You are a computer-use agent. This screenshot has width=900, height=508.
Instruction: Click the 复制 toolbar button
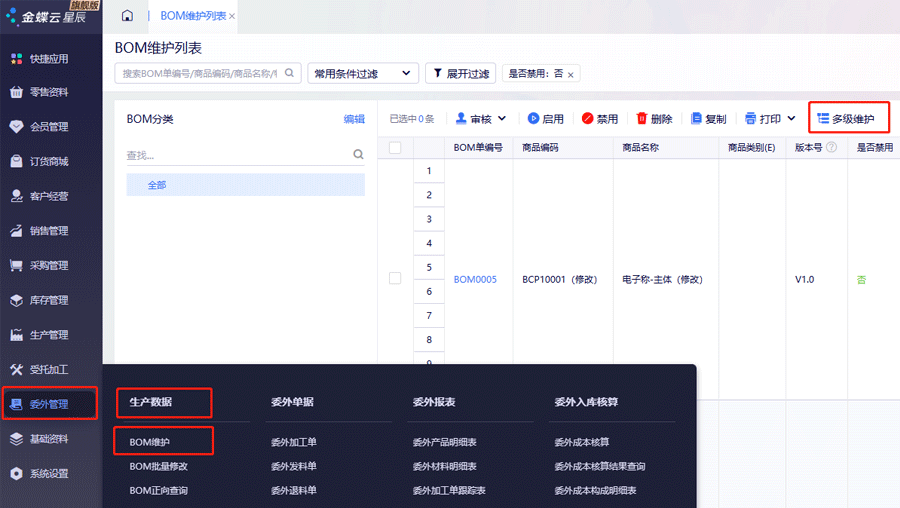point(708,119)
